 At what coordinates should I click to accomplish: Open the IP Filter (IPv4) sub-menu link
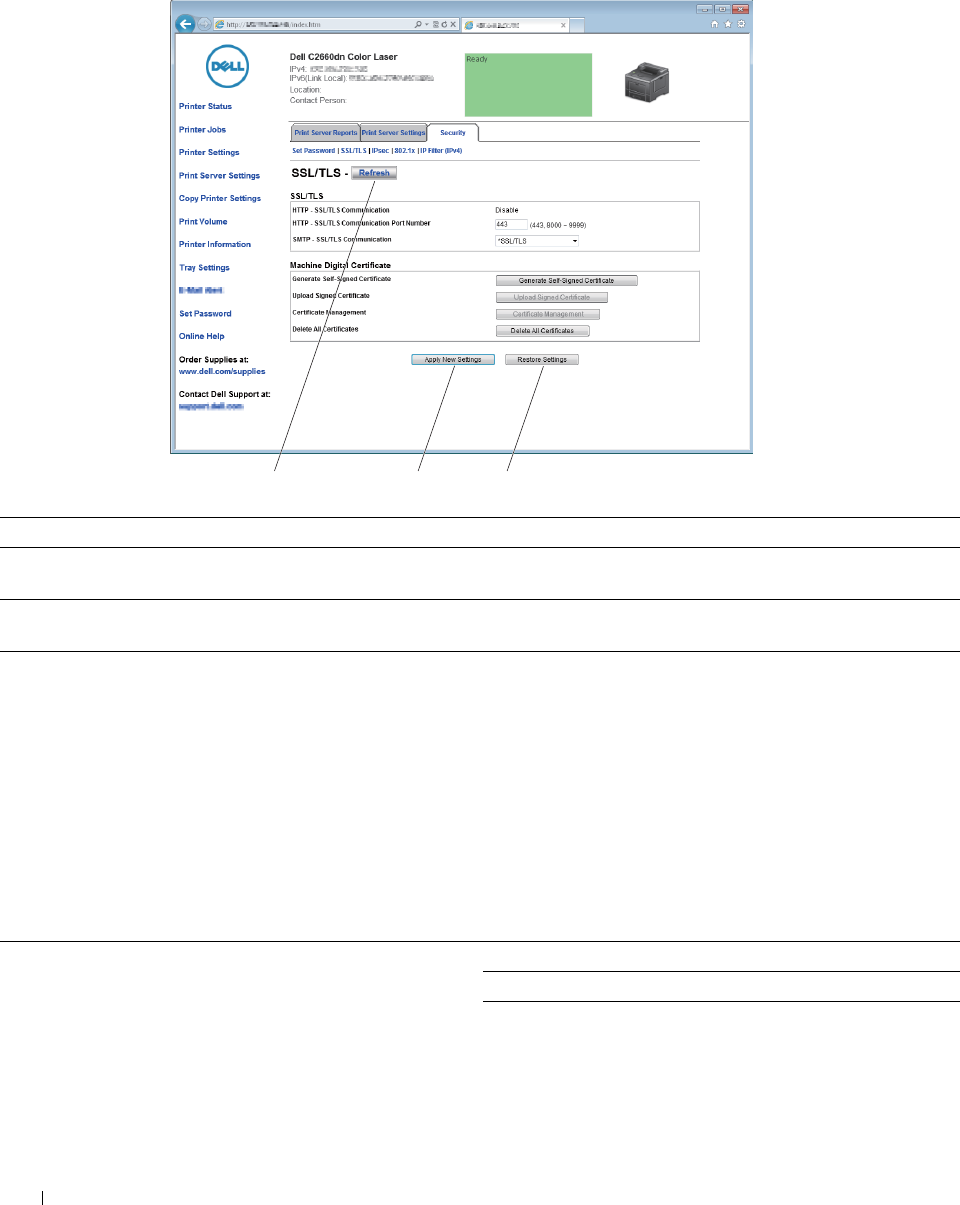coord(441,150)
